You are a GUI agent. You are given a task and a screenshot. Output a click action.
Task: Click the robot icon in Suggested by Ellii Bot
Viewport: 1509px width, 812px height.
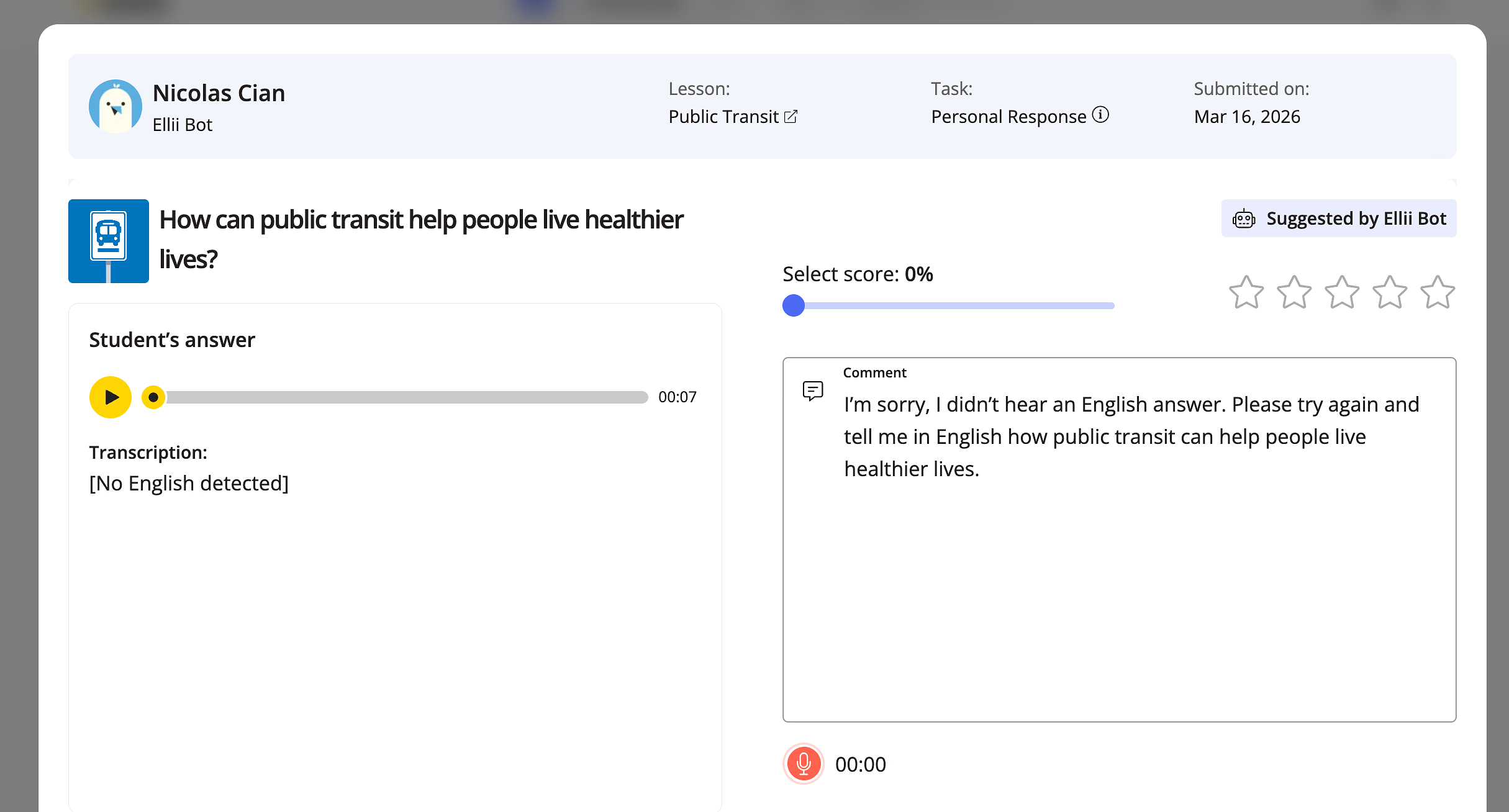click(x=1244, y=218)
